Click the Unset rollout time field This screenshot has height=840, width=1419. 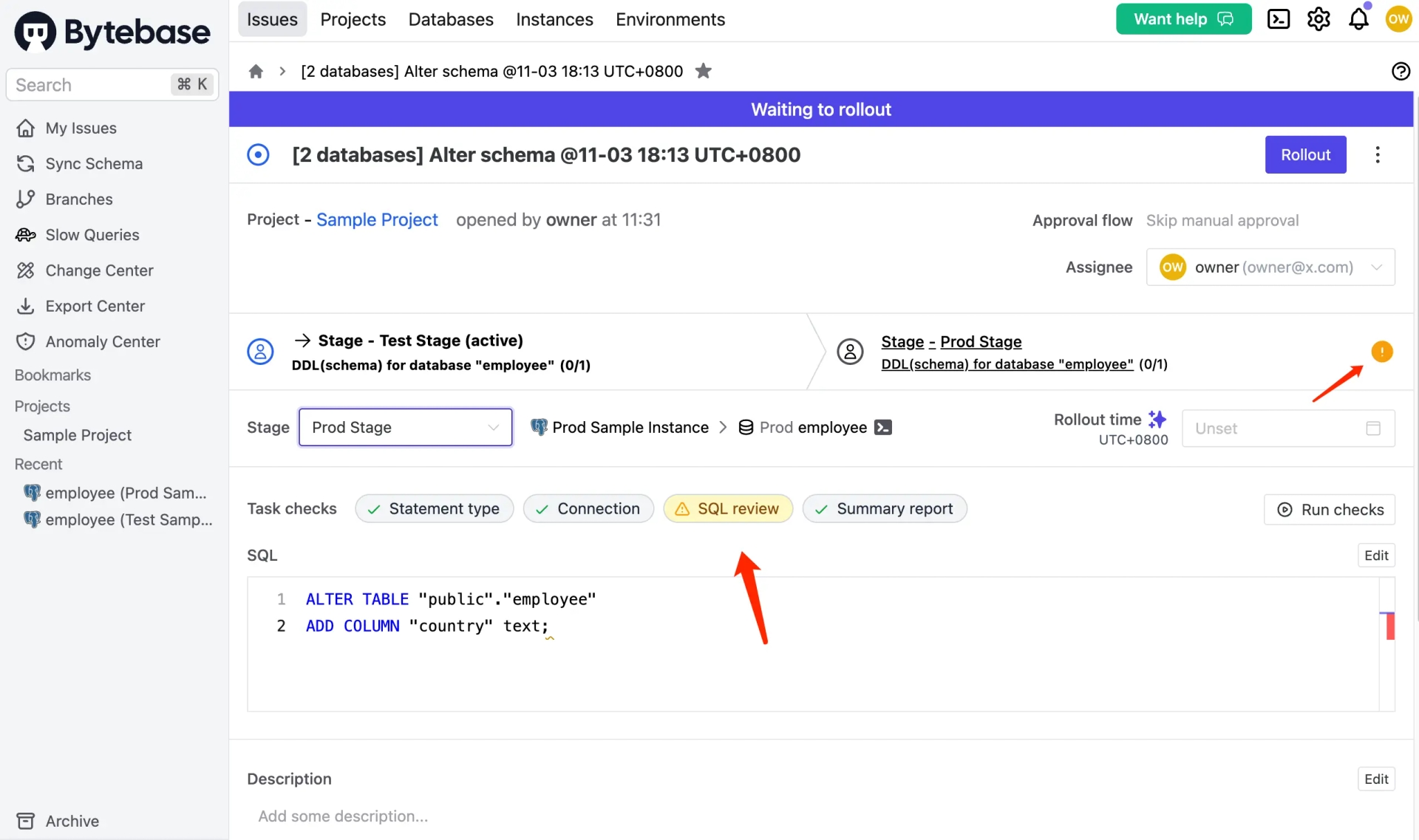[x=1288, y=428]
